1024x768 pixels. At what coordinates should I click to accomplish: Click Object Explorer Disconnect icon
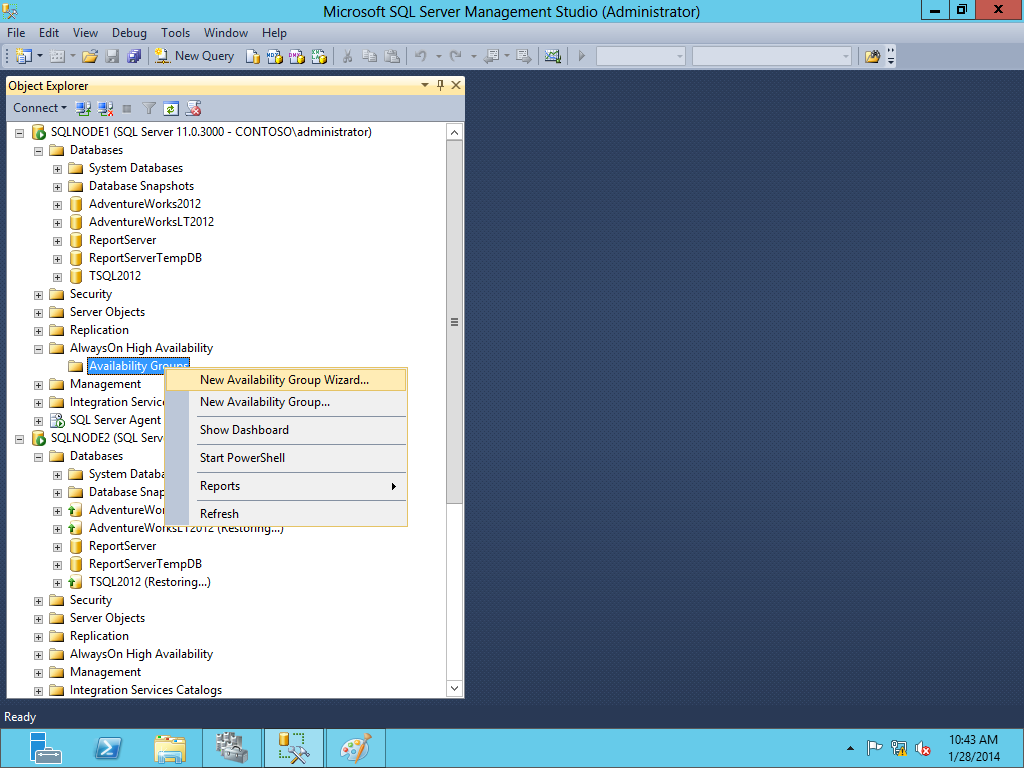(x=105, y=108)
